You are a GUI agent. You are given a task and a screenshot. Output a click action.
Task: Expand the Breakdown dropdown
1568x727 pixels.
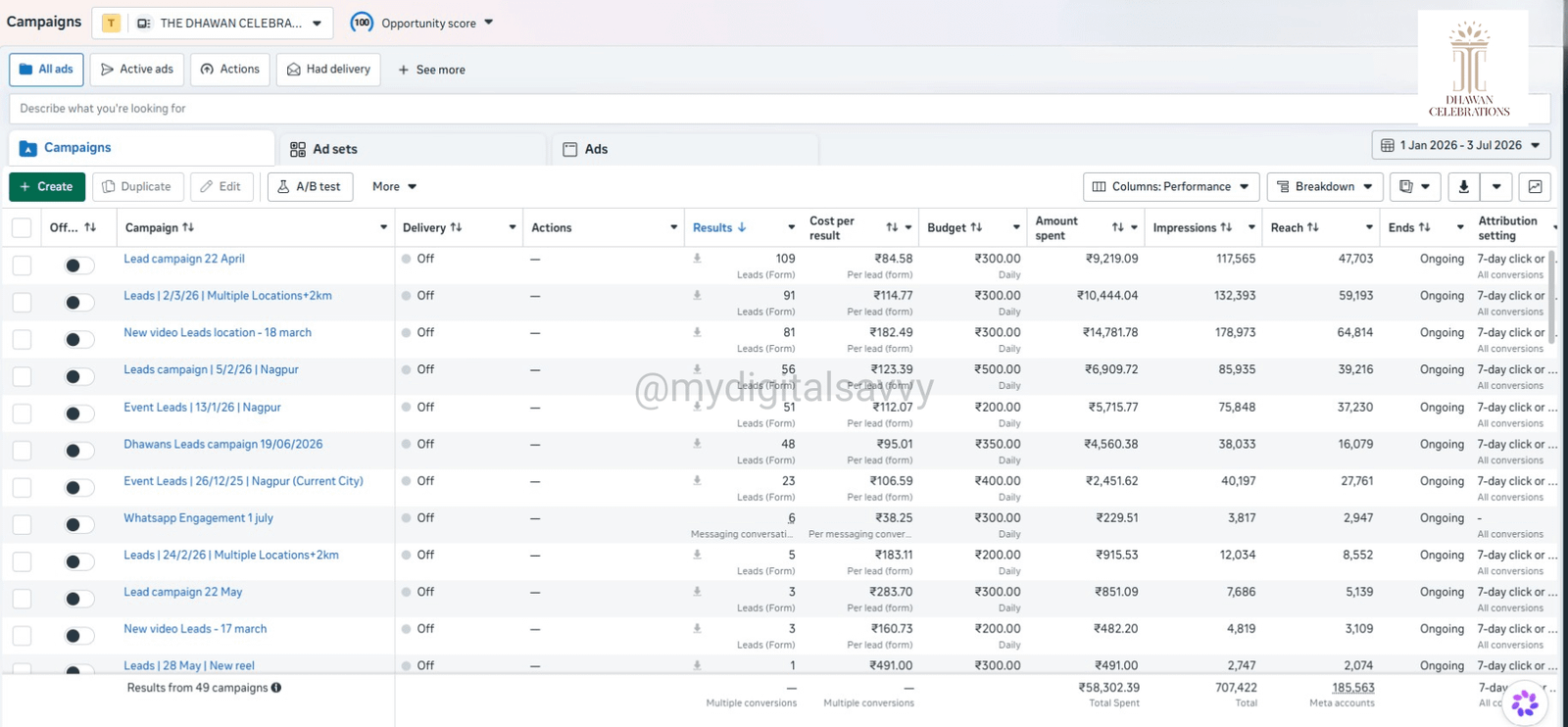coord(1325,186)
